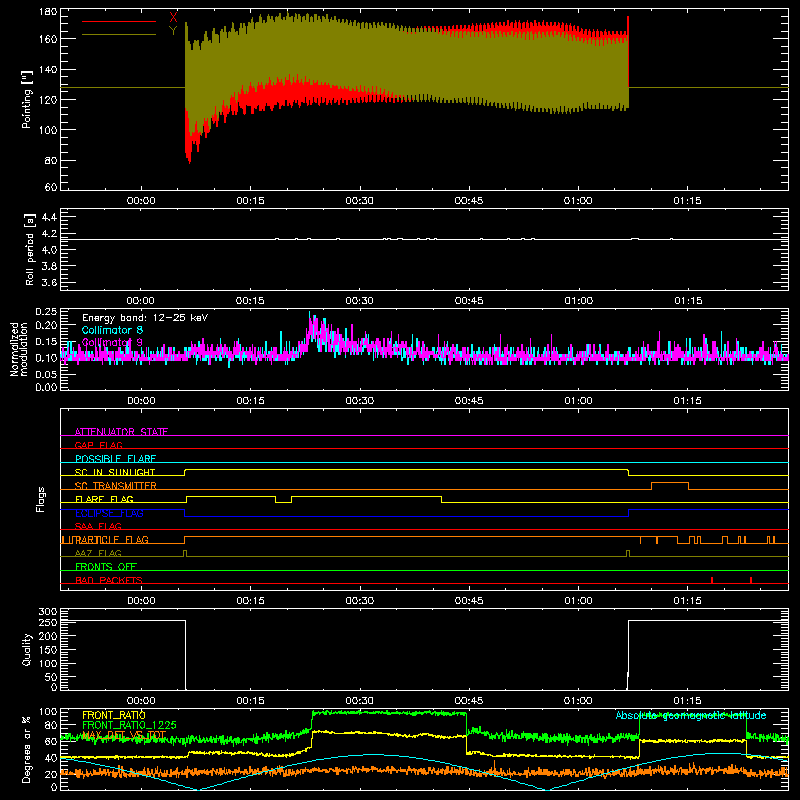
Task: Click the SC_IN_SUNLIGHT flag label
Action: (115, 472)
